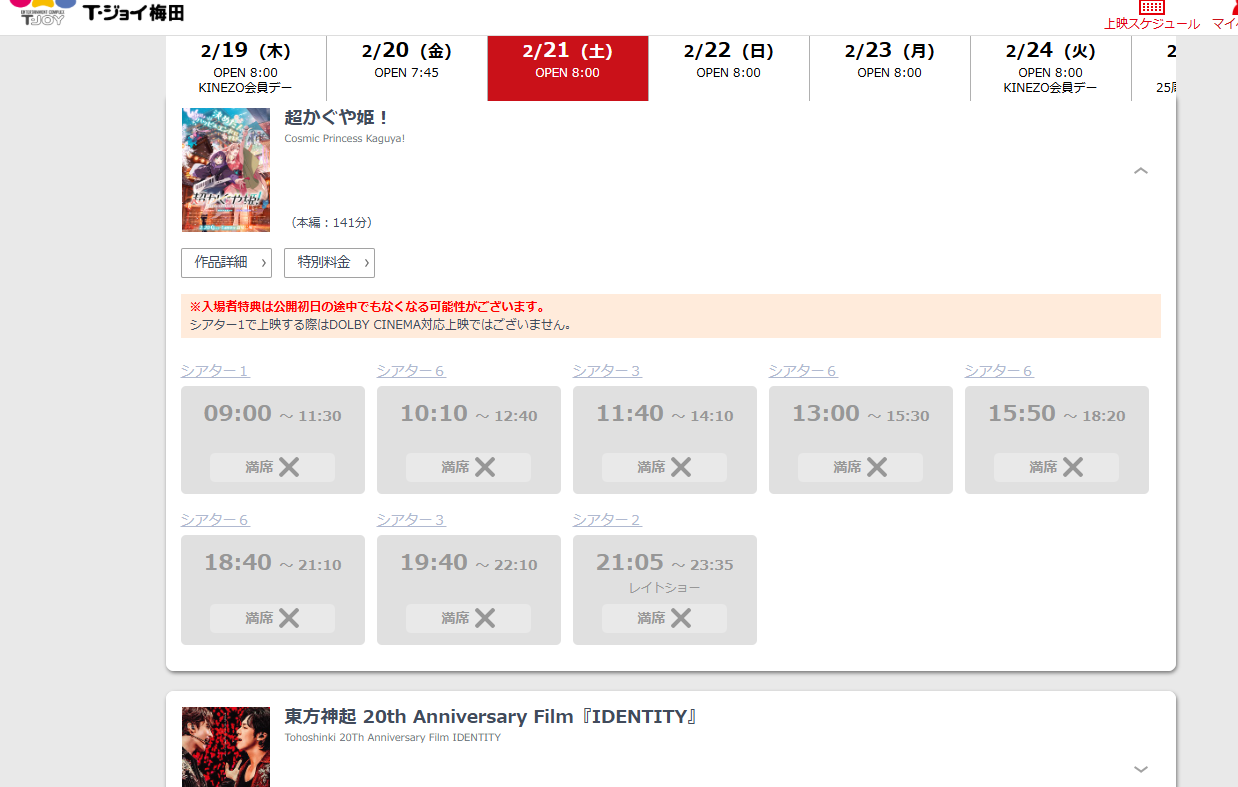
Task: Expand the 東方神起 IDENTITY film section
Action: pos(1141,769)
